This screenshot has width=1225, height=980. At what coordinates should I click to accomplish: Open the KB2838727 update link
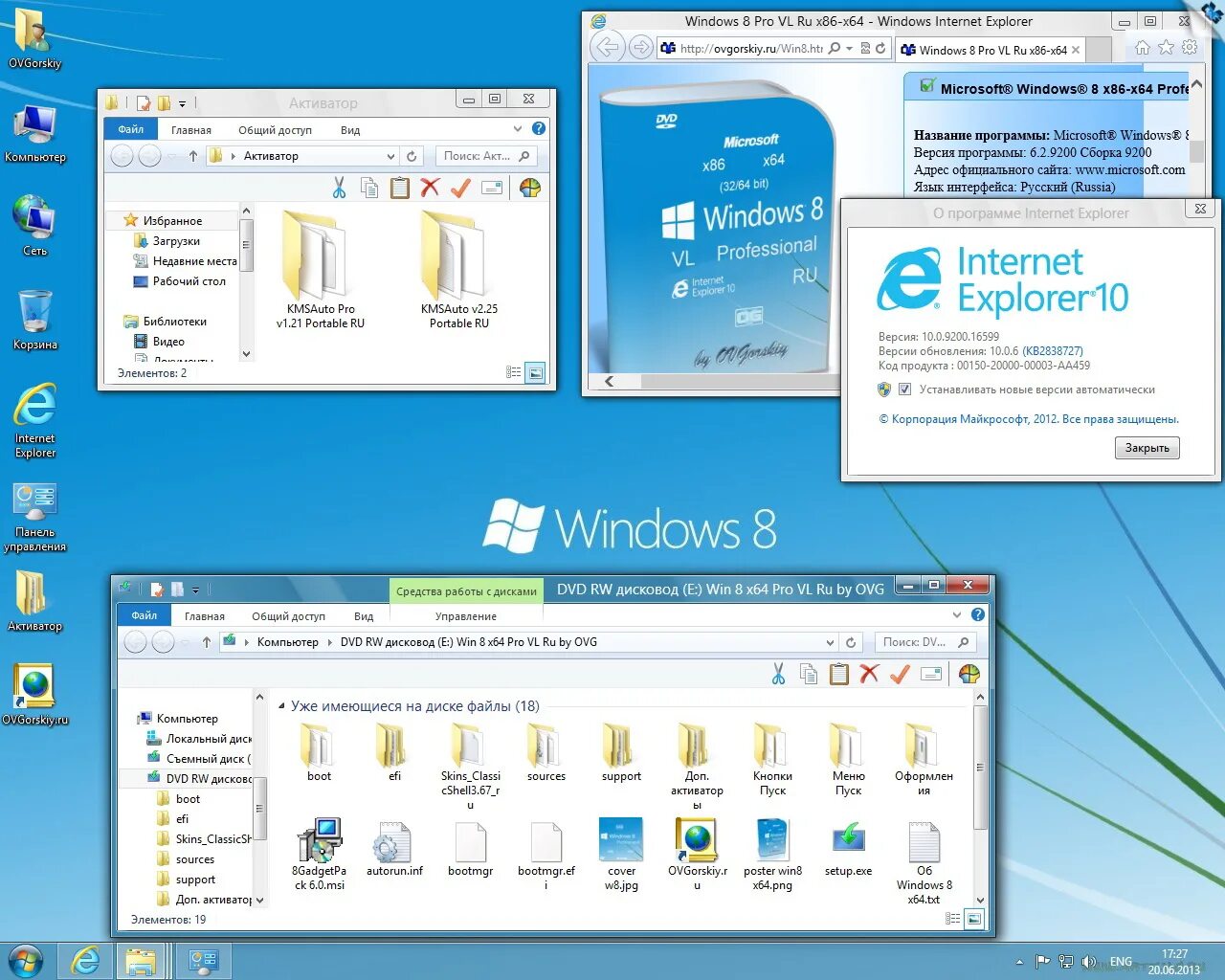pyautogui.click(x=1053, y=351)
